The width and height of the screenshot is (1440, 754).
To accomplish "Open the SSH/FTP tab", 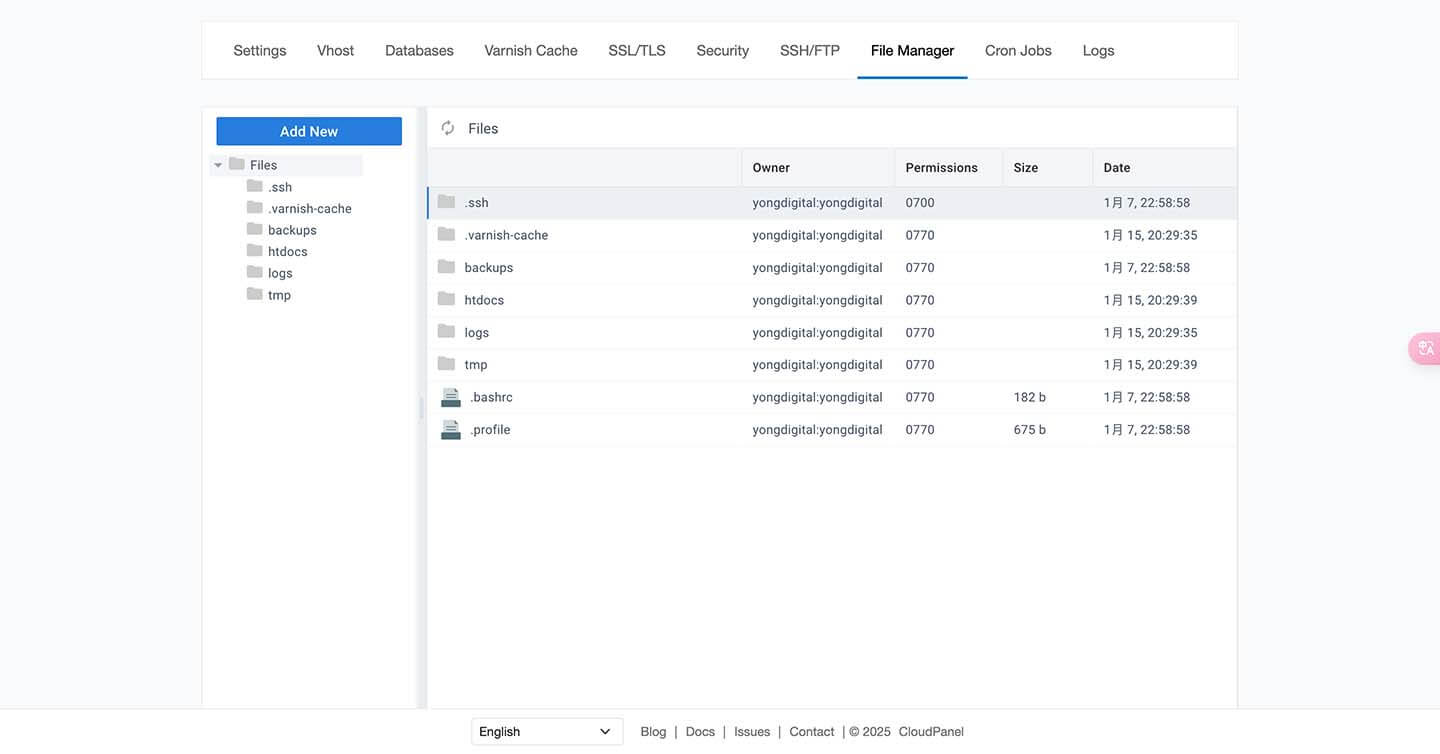I will pyautogui.click(x=810, y=50).
